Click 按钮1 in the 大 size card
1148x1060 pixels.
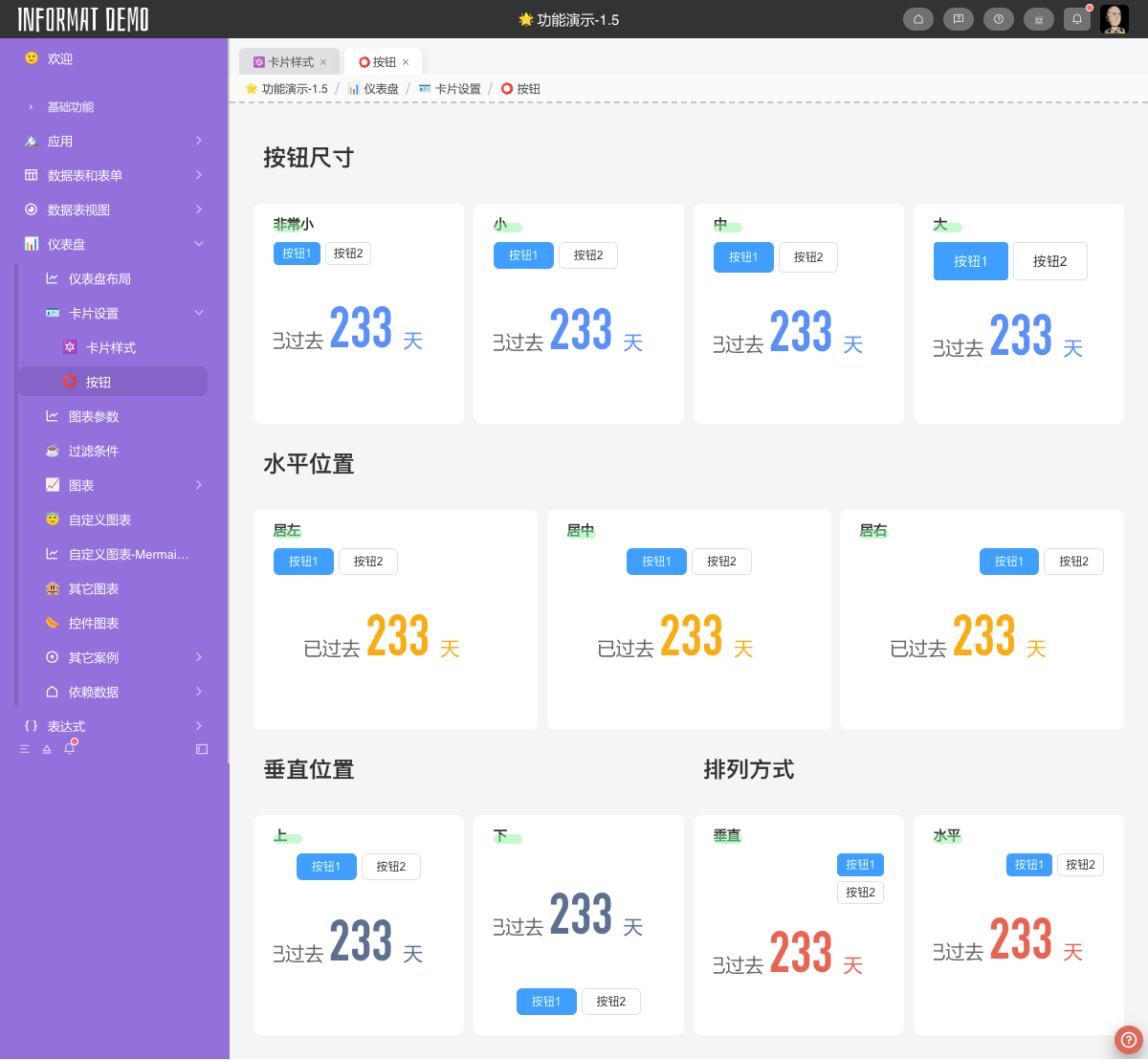(x=970, y=261)
